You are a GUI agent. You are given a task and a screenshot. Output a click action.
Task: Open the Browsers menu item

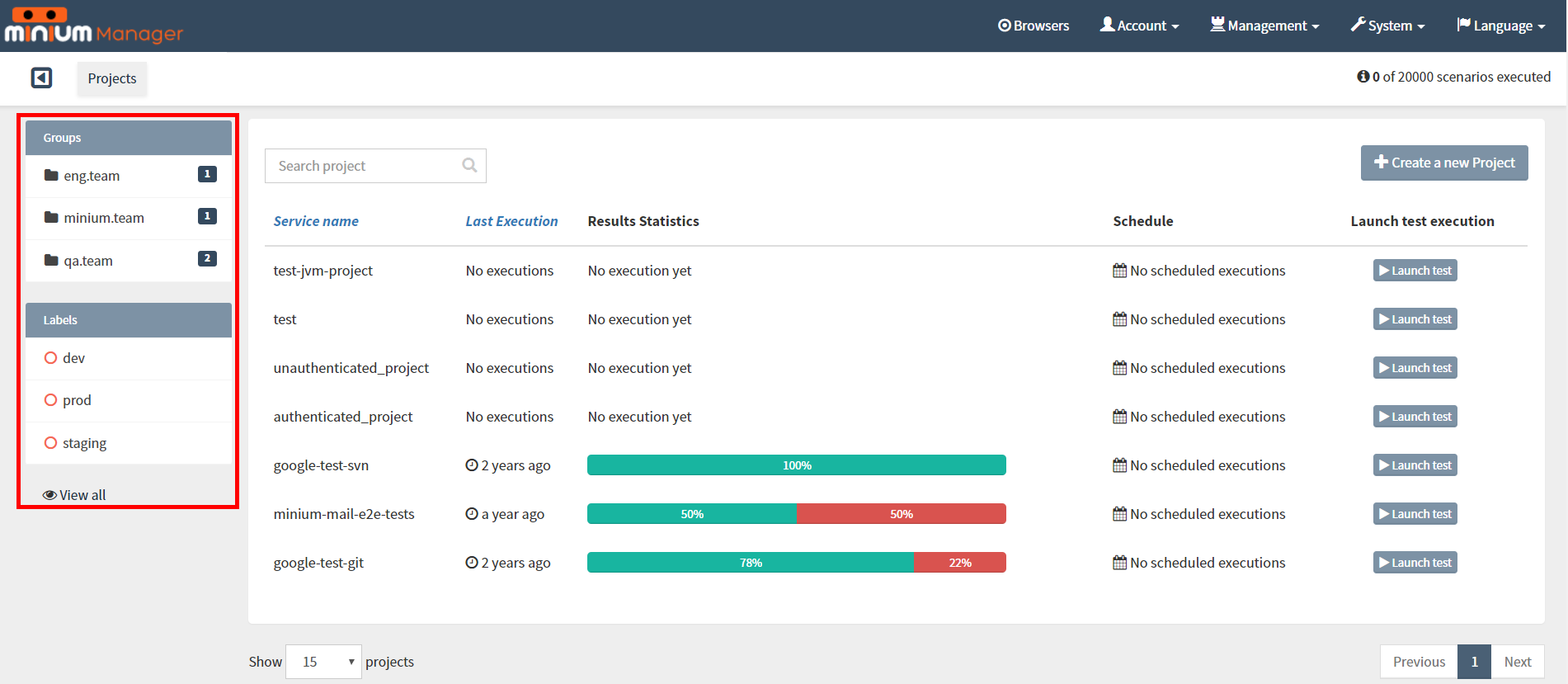point(1033,26)
